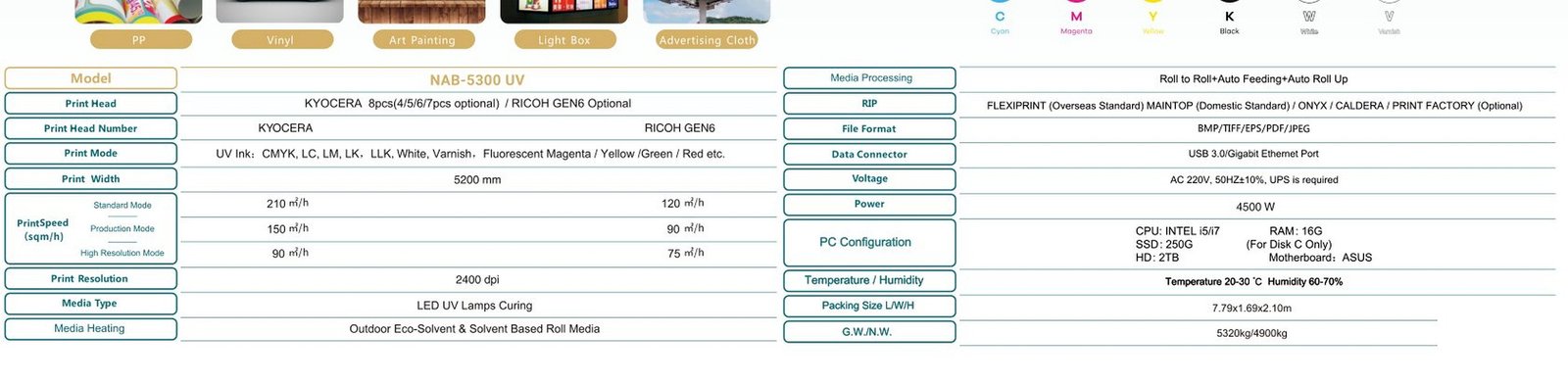Click the Vinyl media label

(281, 39)
